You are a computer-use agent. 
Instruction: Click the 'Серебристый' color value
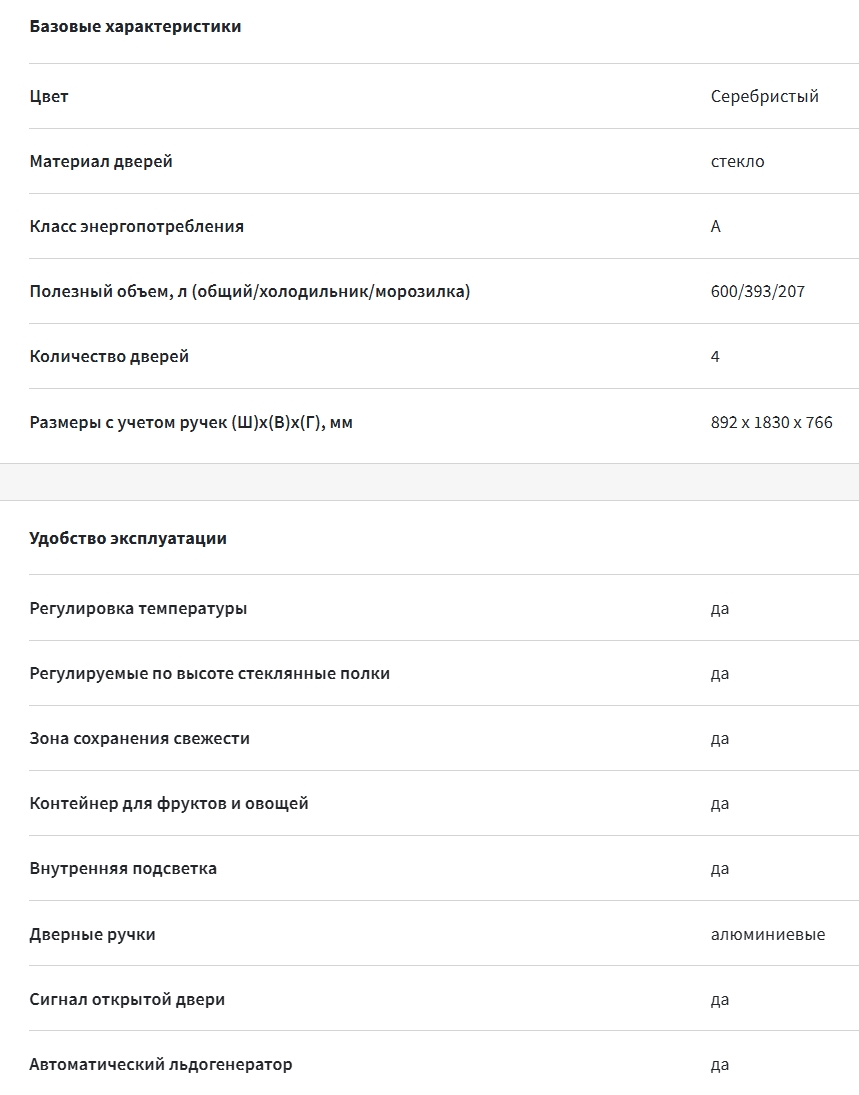[765, 96]
